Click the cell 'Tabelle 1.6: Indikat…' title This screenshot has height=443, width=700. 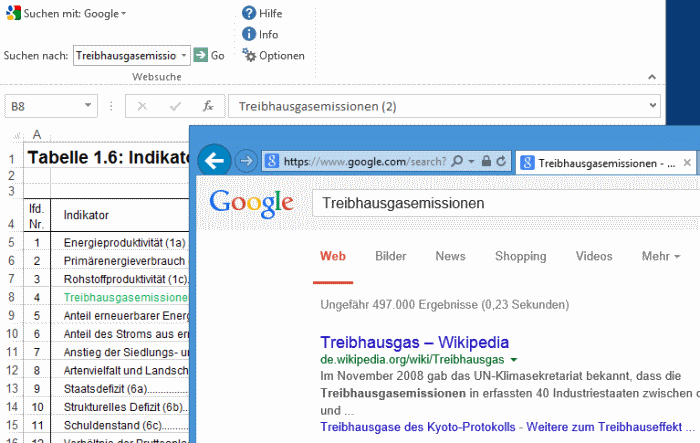[108, 158]
